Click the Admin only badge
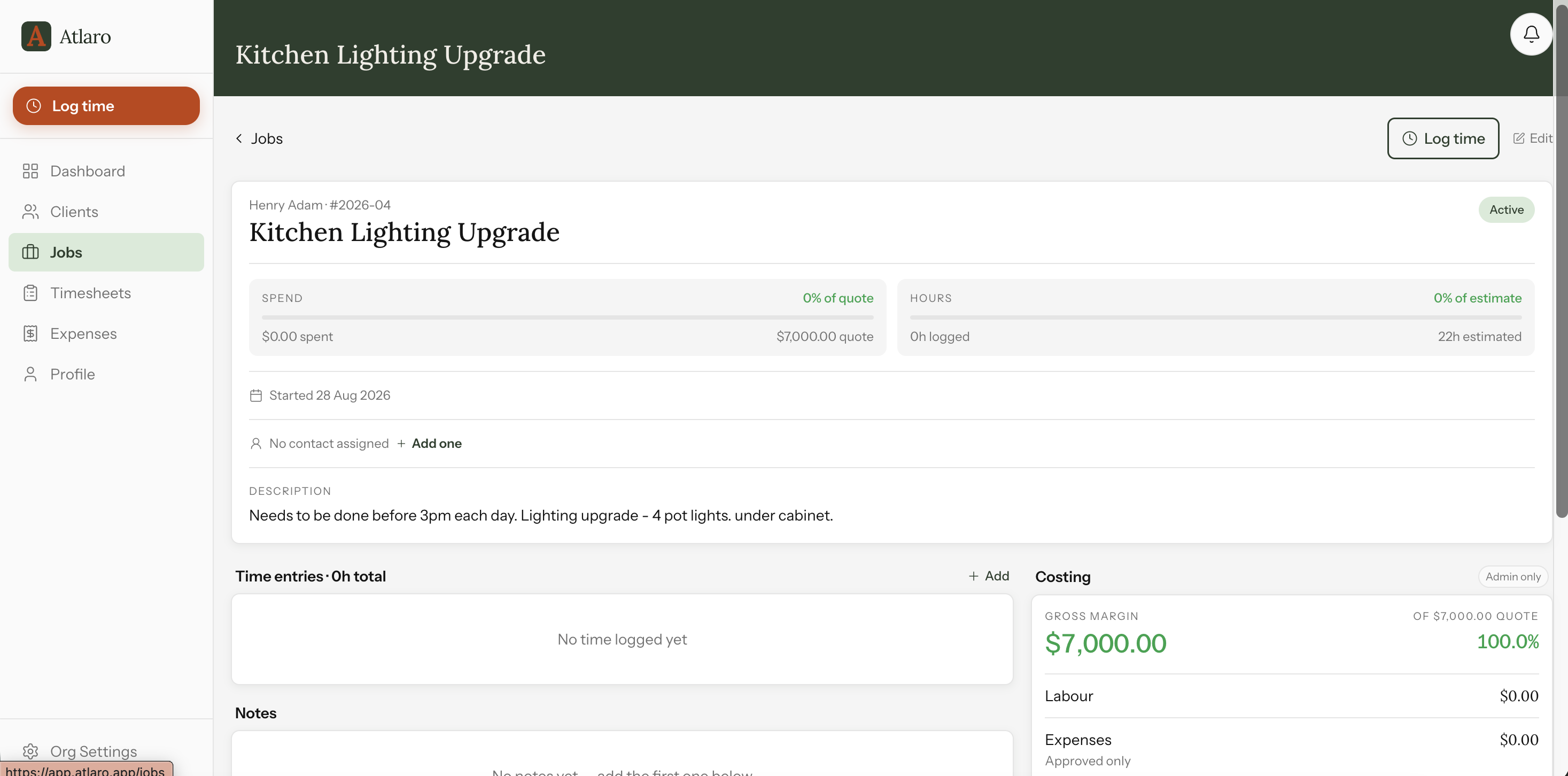Image resolution: width=1568 pixels, height=776 pixels. [x=1512, y=576]
